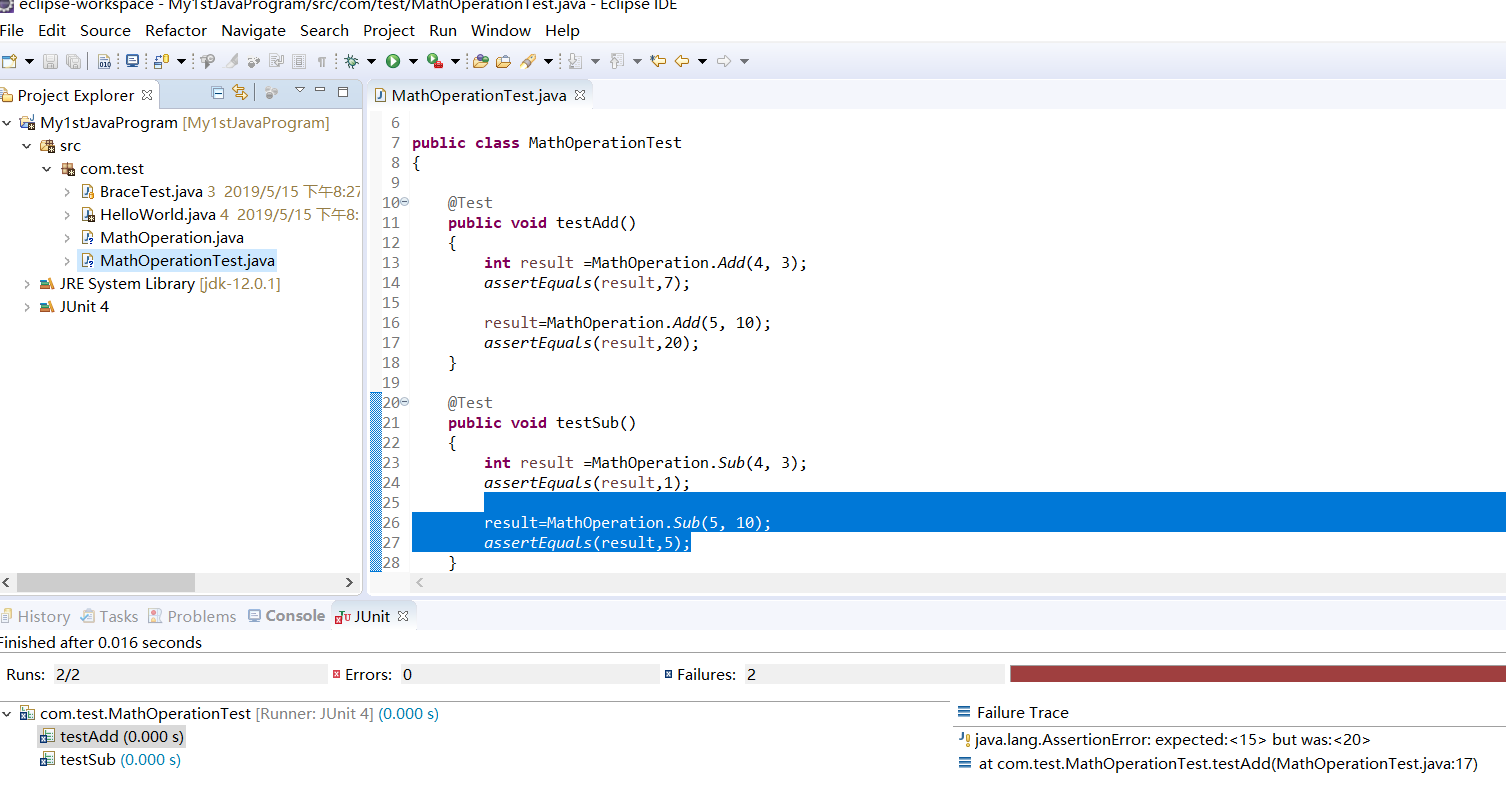Expand the BraceTest.java tree node
Image resolution: width=1506 pixels, height=789 pixels.
pyautogui.click(x=67, y=192)
